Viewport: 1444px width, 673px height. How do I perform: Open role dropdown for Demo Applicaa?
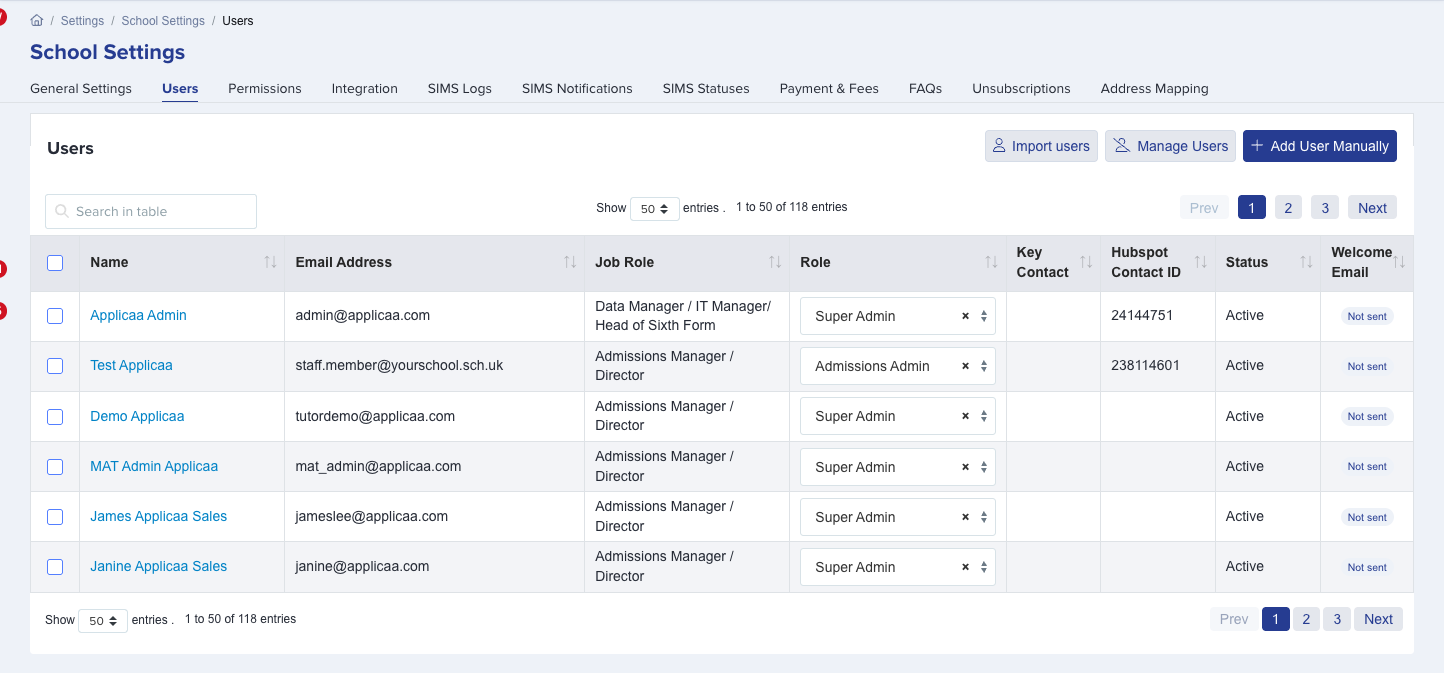898,416
